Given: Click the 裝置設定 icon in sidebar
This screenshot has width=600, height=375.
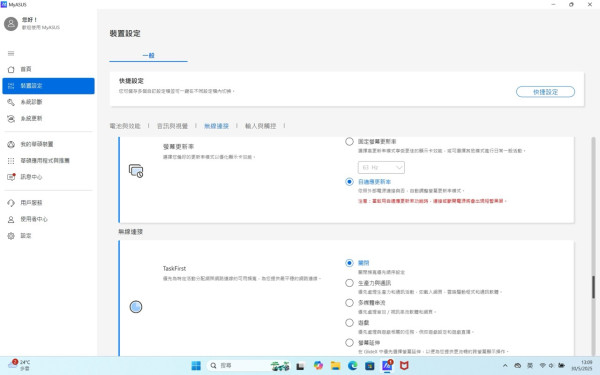Looking at the screenshot, I should click(11, 86).
